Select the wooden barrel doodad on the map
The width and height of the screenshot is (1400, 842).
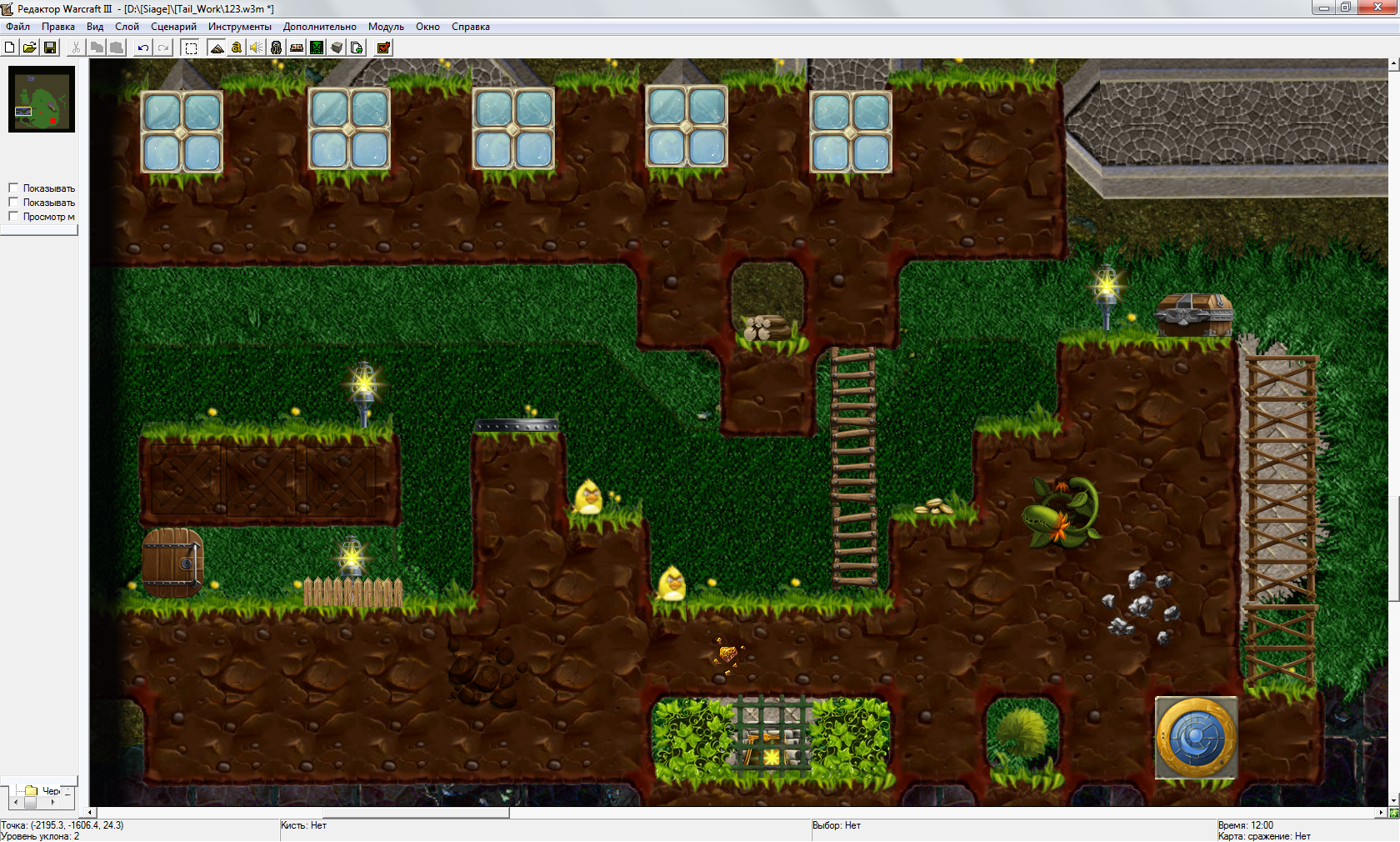pos(172,563)
